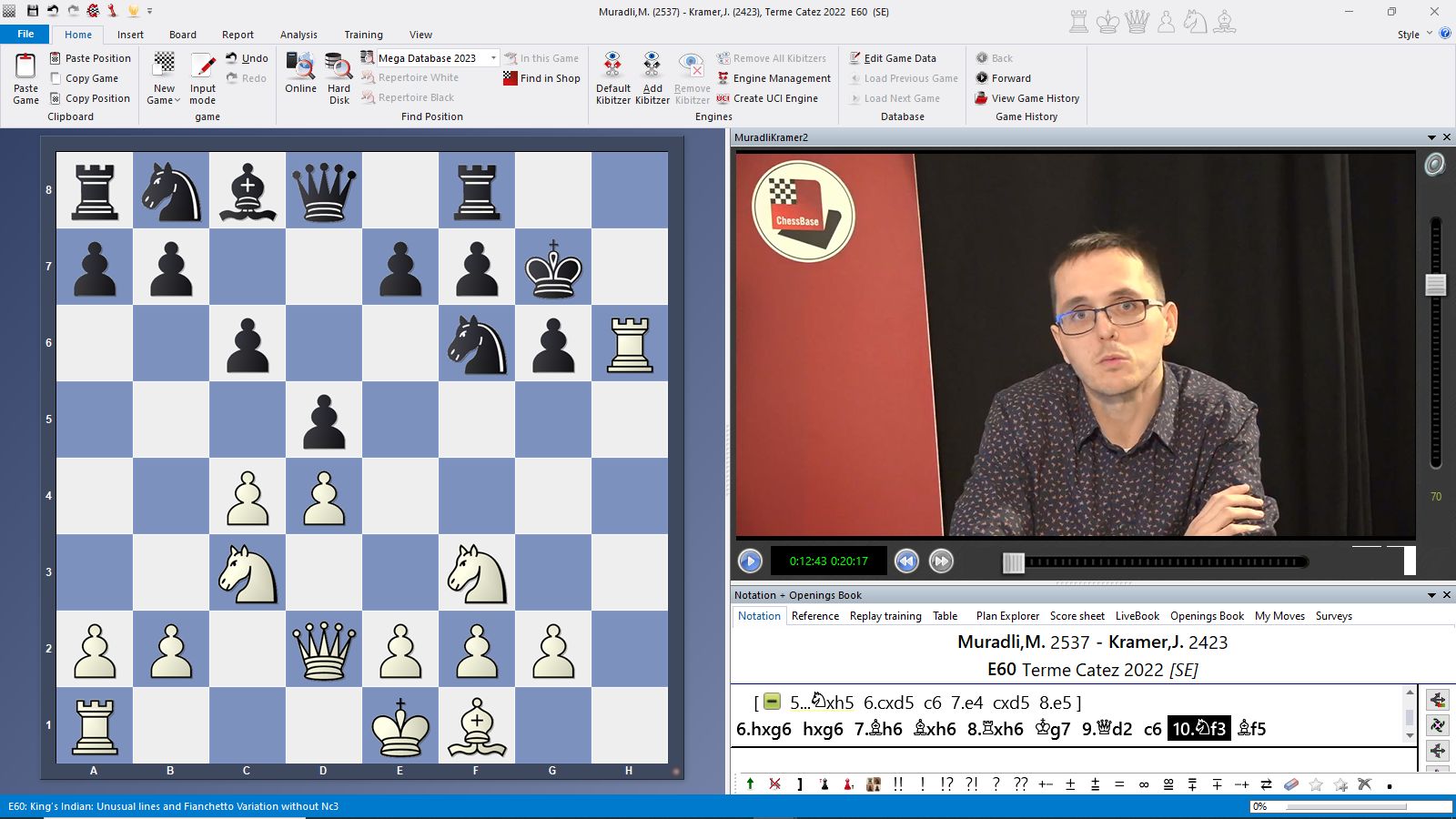Click the Input mode icon
Viewport: 1456px width, 819px height.
pos(202,67)
